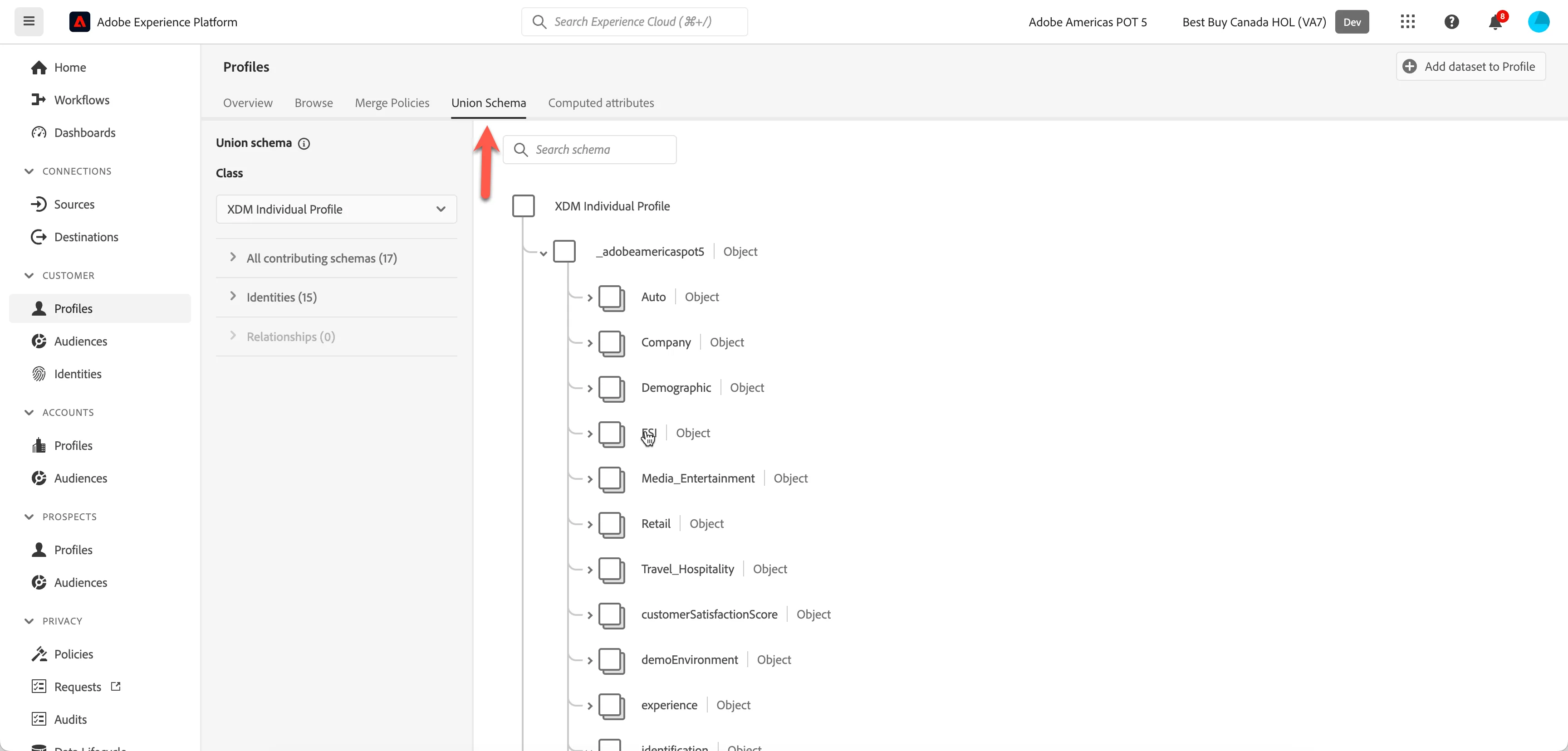This screenshot has width=1568, height=751.
Task: Expand the Demographic object node
Action: (x=590, y=388)
